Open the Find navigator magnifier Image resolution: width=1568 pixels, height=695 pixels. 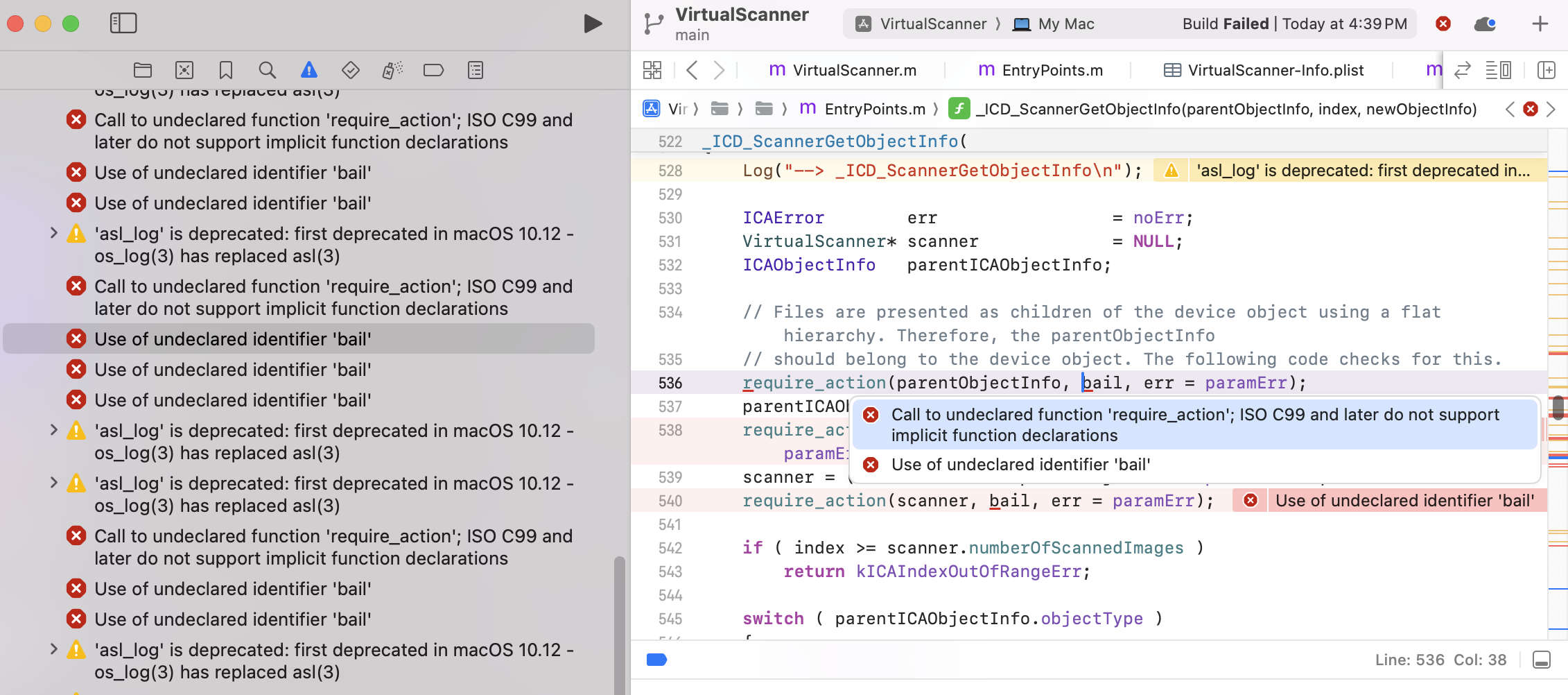(x=268, y=70)
